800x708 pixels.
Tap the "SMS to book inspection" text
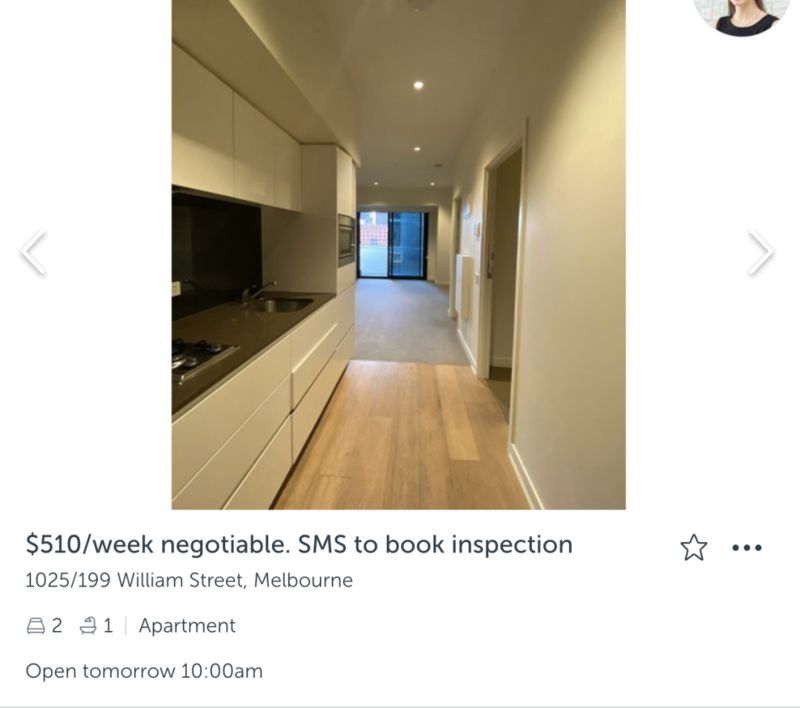pyautogui.click(x=435, y=545)
